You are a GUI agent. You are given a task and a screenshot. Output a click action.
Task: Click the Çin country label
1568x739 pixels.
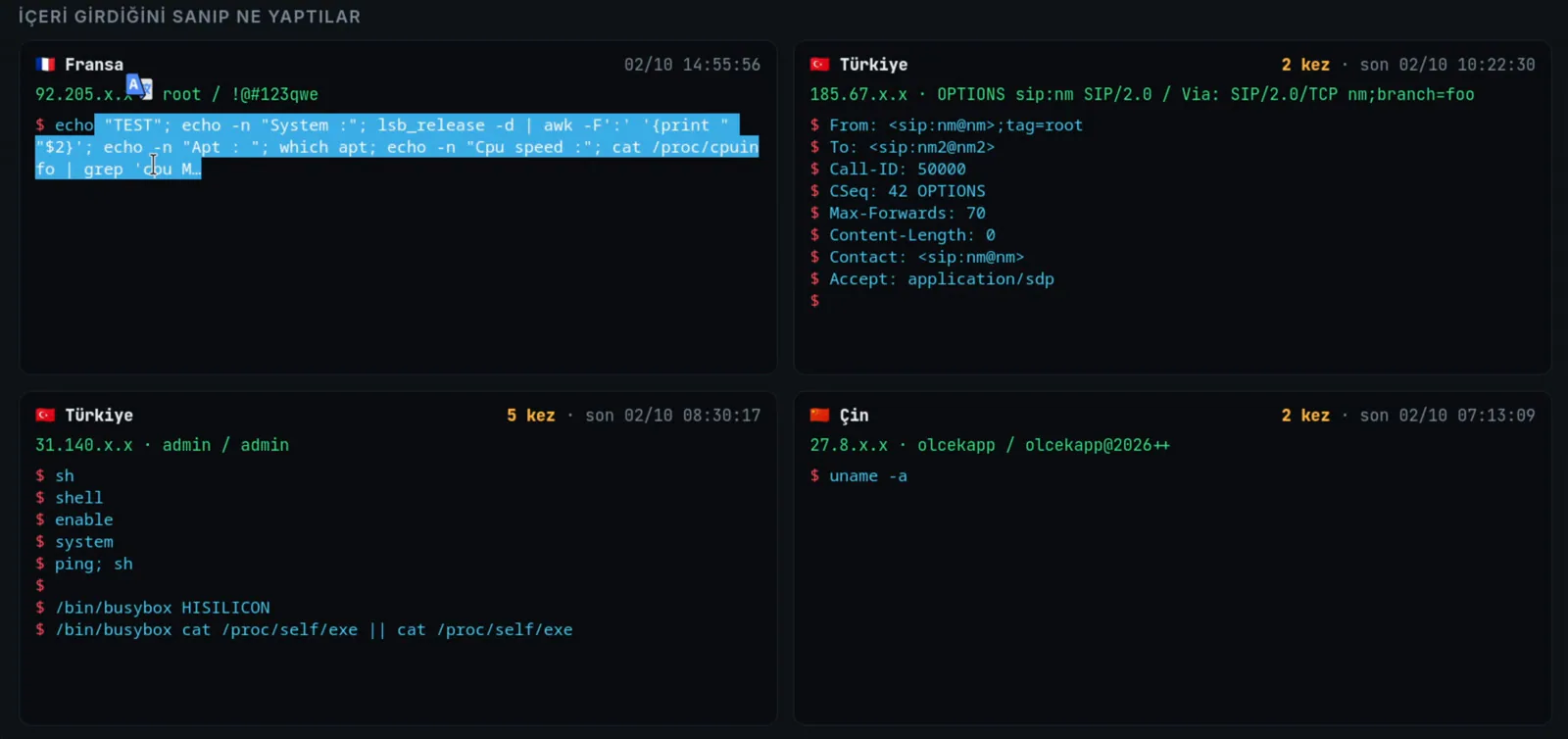click(854, 416)
